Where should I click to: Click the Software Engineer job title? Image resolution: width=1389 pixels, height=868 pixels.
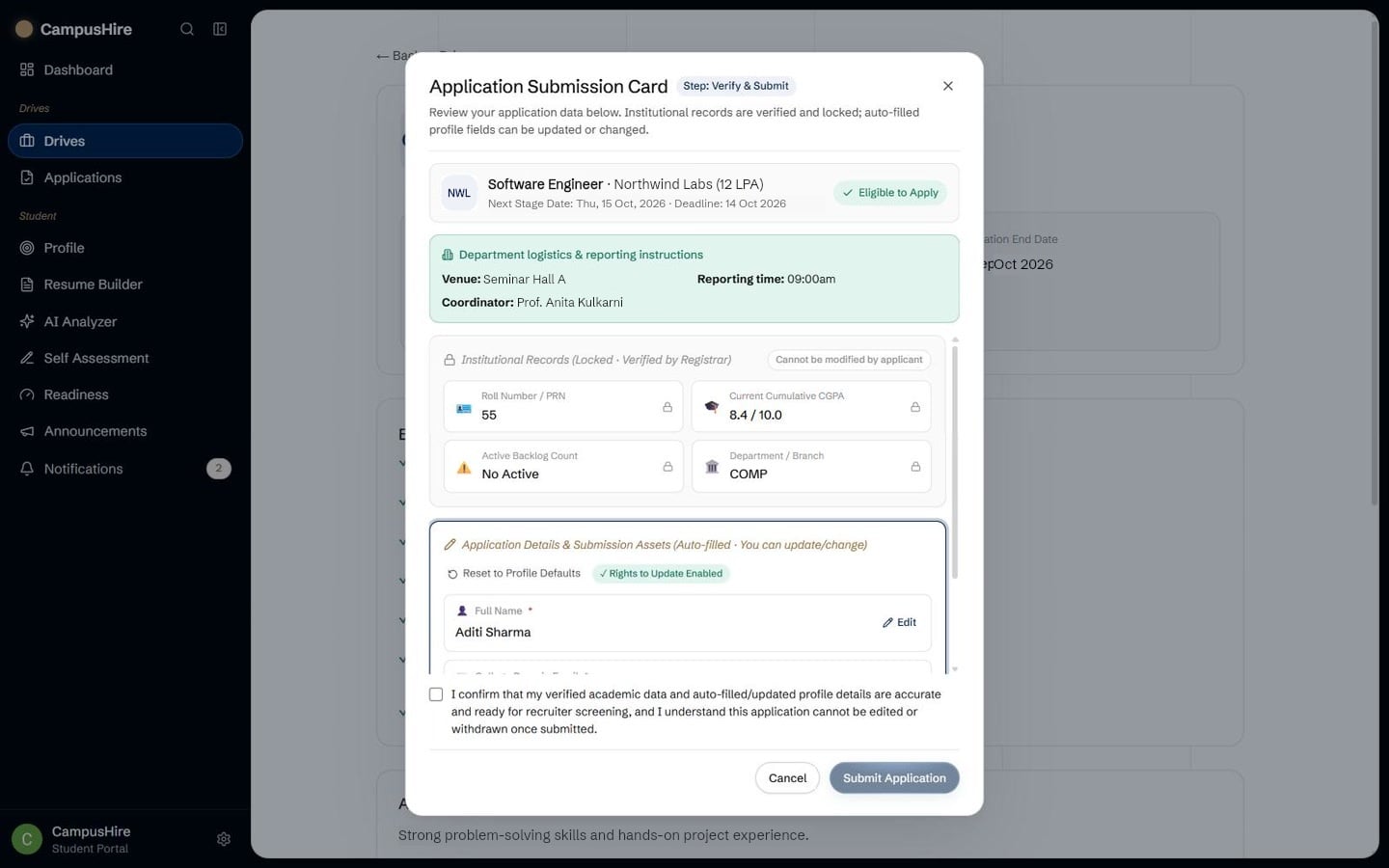pyautogui.click(x=545, y=184)
